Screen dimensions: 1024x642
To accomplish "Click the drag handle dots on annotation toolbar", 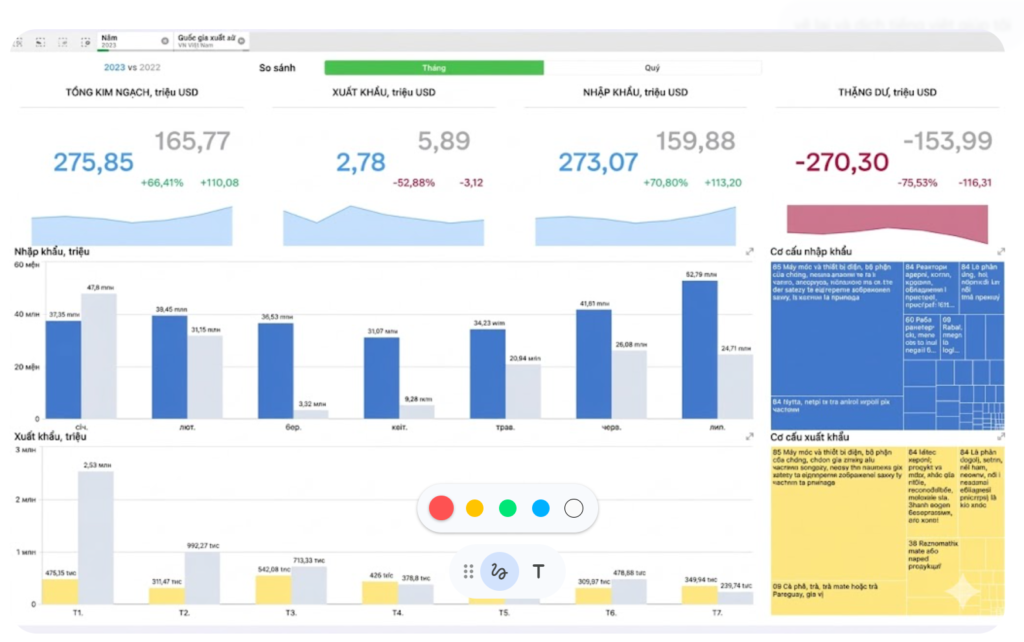I will coord(468,571).
